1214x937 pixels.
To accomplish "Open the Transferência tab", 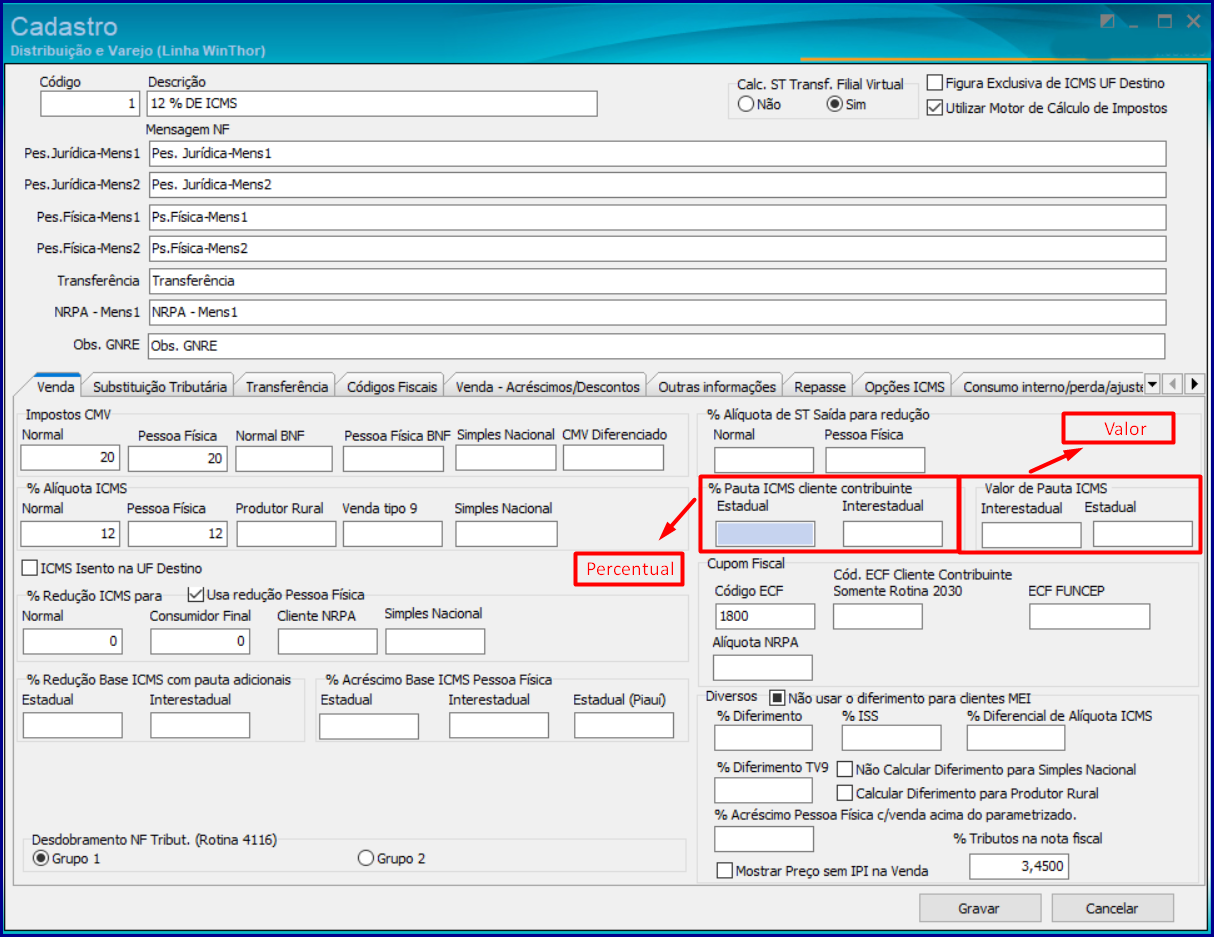I will tap(287, 386).
